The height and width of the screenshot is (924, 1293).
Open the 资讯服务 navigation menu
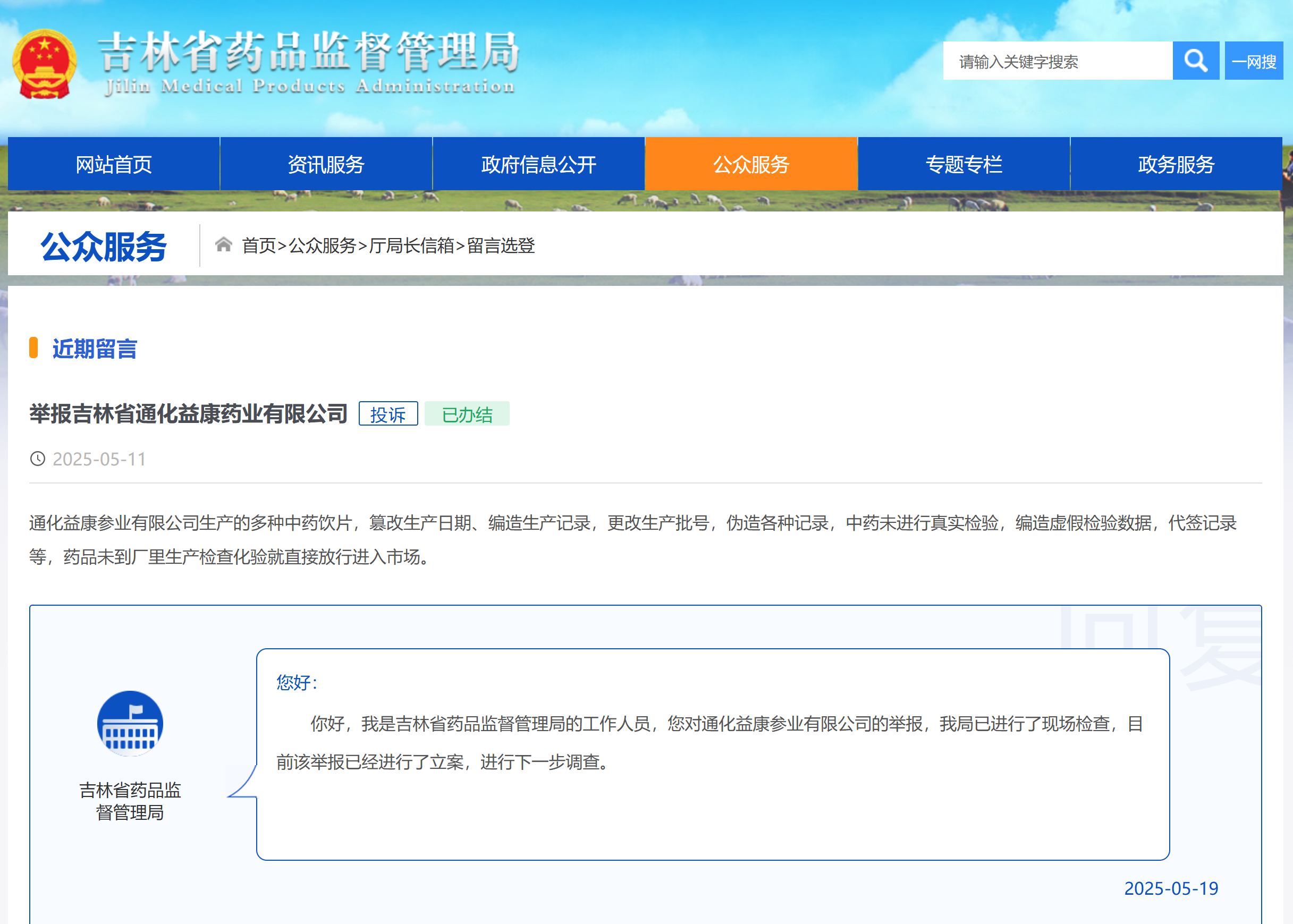point(326,164)
